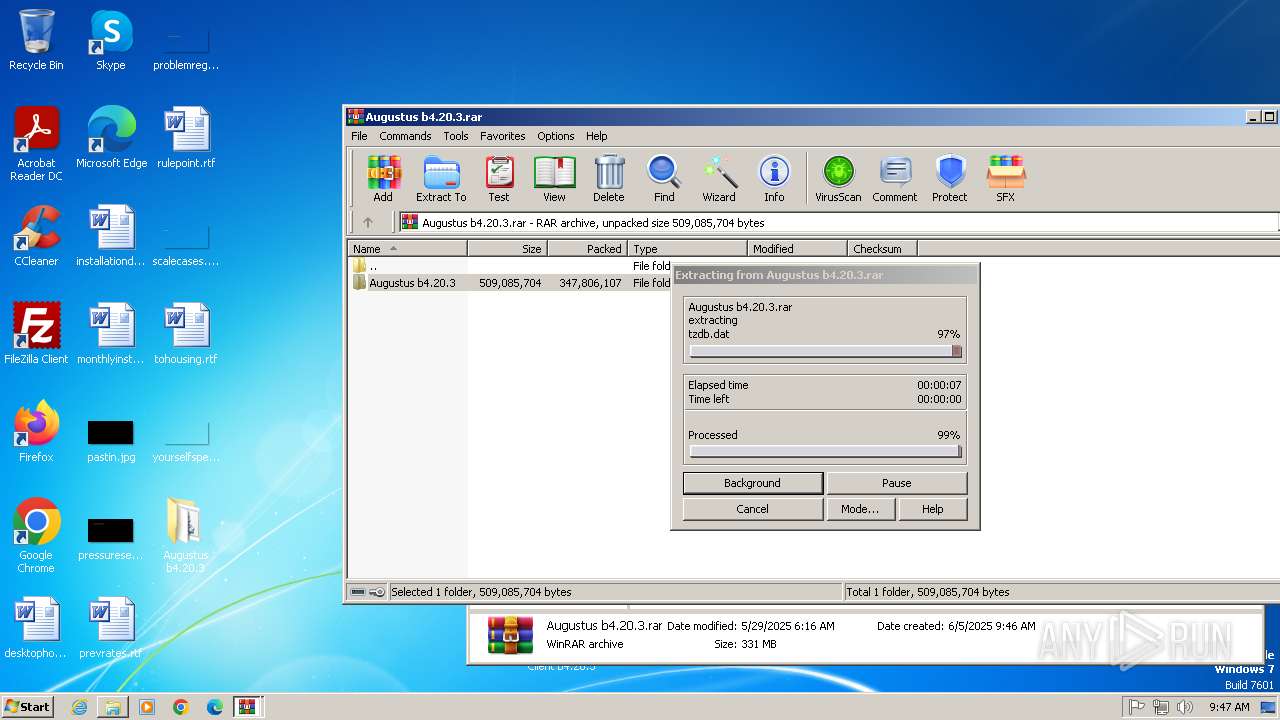This screenshot has height=720, width=1280.
Task: Run the Test archive tool
Action: (499, 179)
